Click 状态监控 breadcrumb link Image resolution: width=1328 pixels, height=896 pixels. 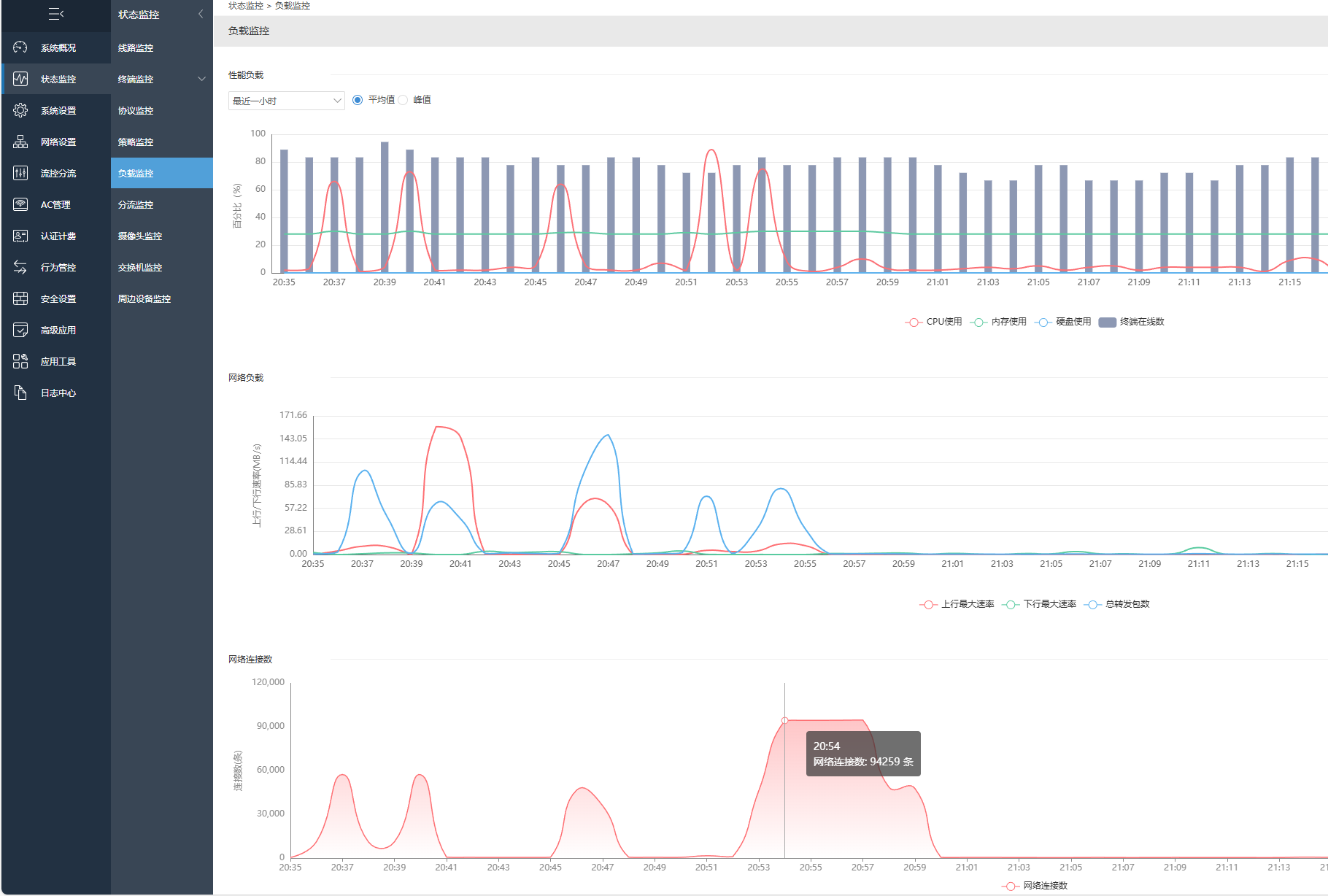click(x=246, y=6)
